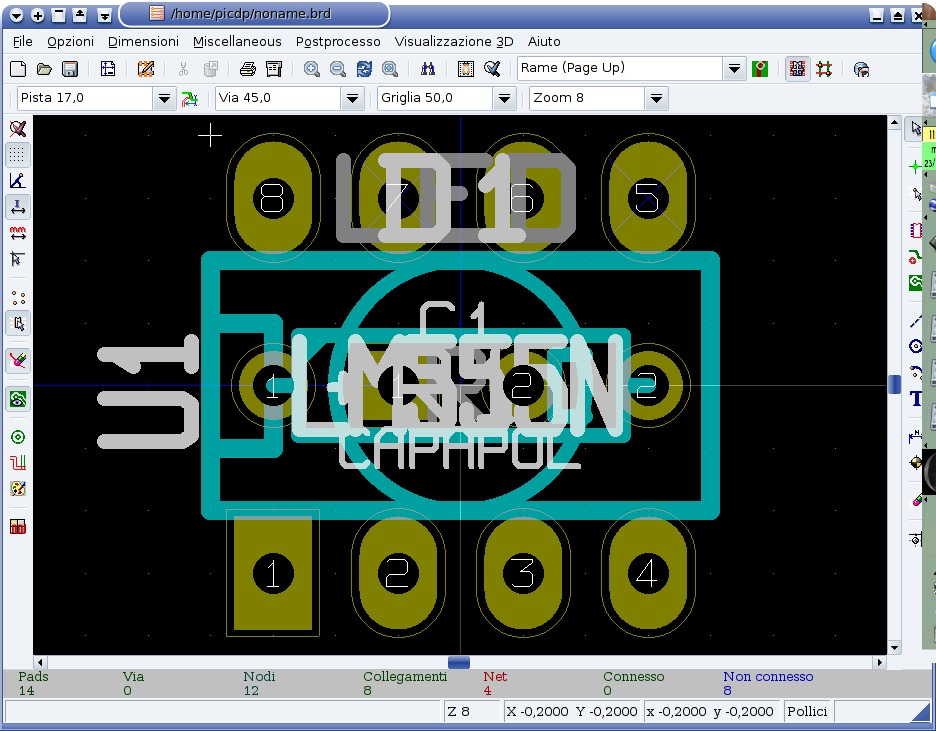Select the layer alignment target tool
This screenshot has height=731, width=936.
pos(916,462)
